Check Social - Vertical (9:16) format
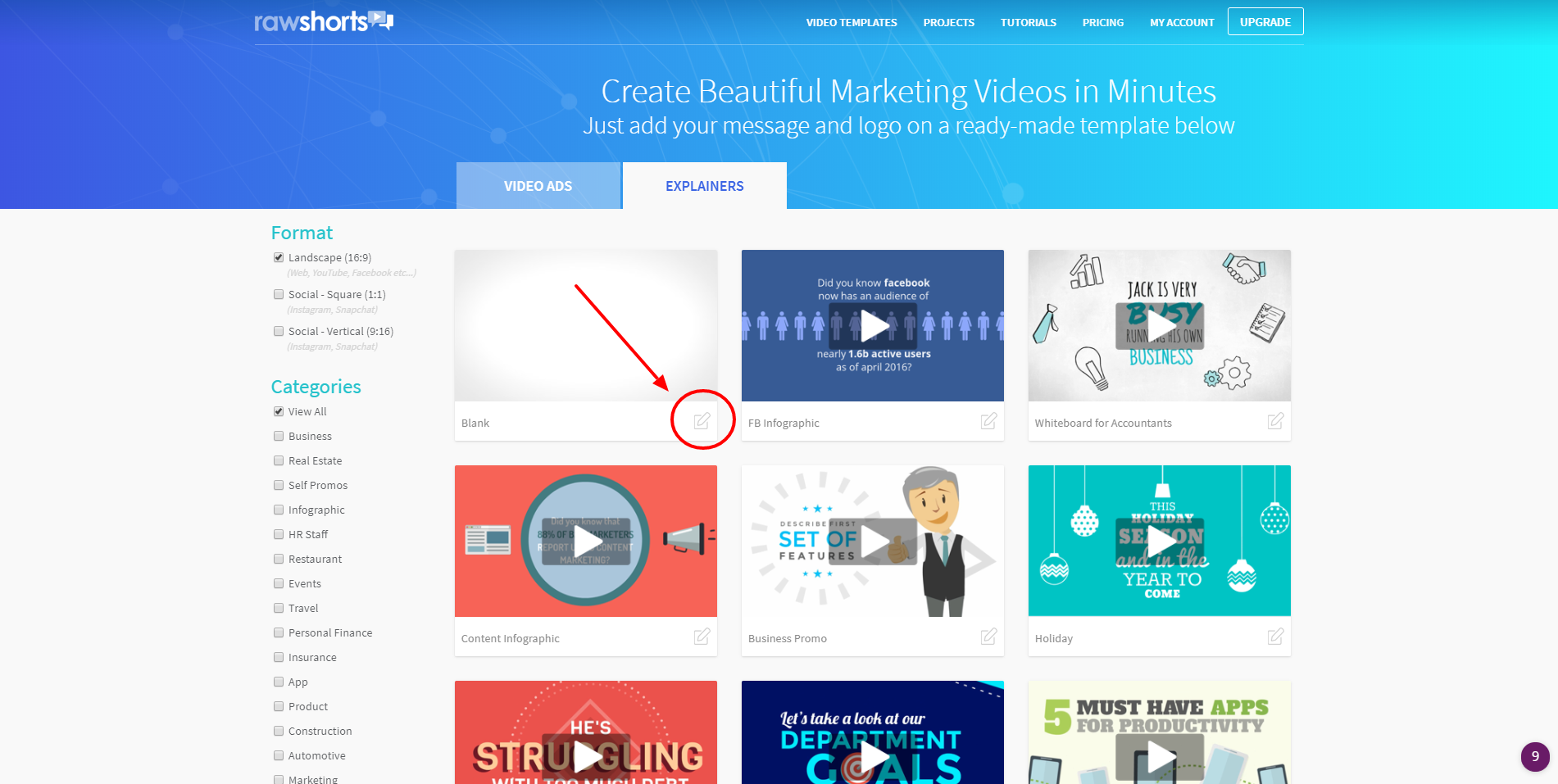Viewport: 1558px width, 784px height. pos(279,331)
